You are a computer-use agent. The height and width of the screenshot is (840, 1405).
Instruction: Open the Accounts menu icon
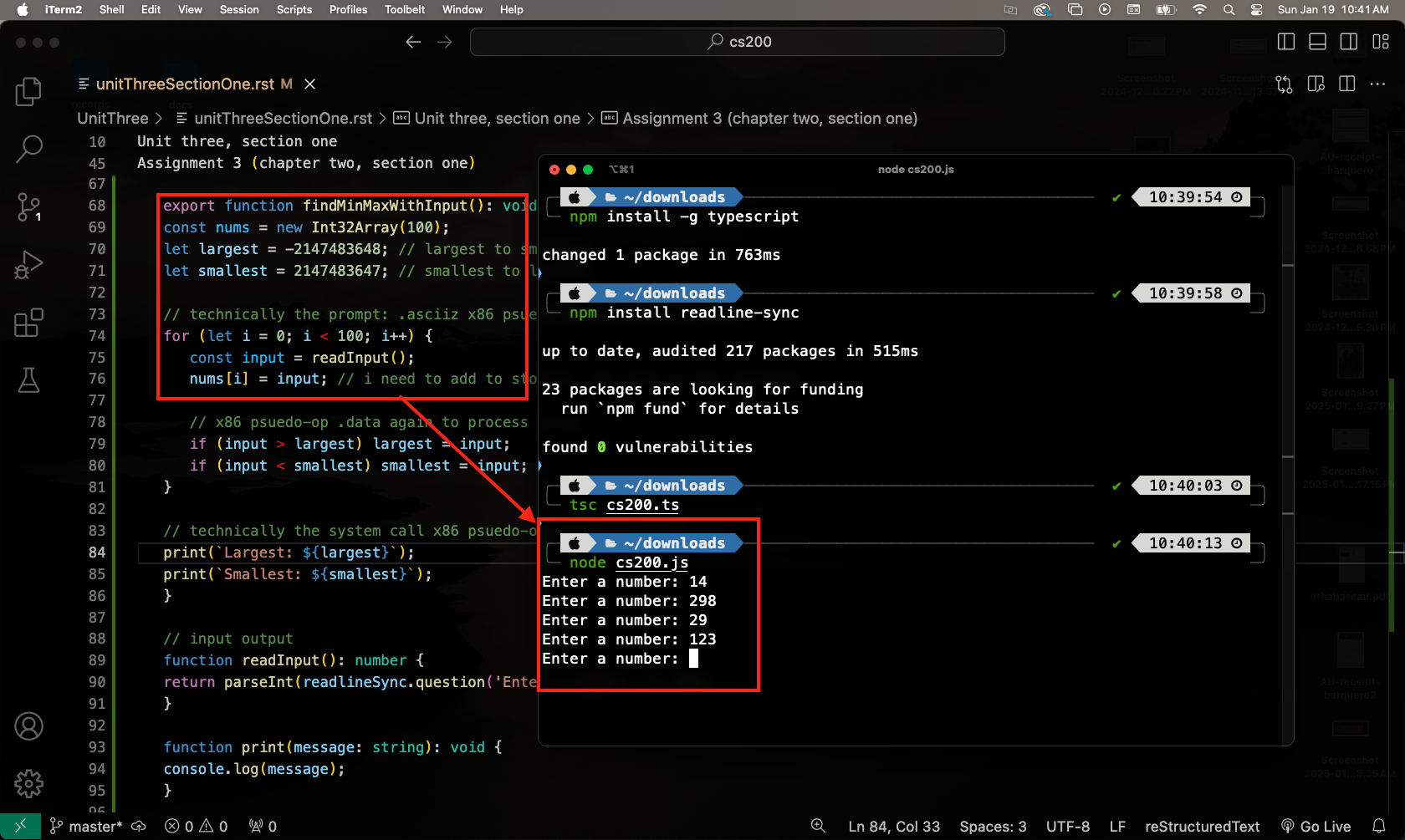tap(28, 725)
